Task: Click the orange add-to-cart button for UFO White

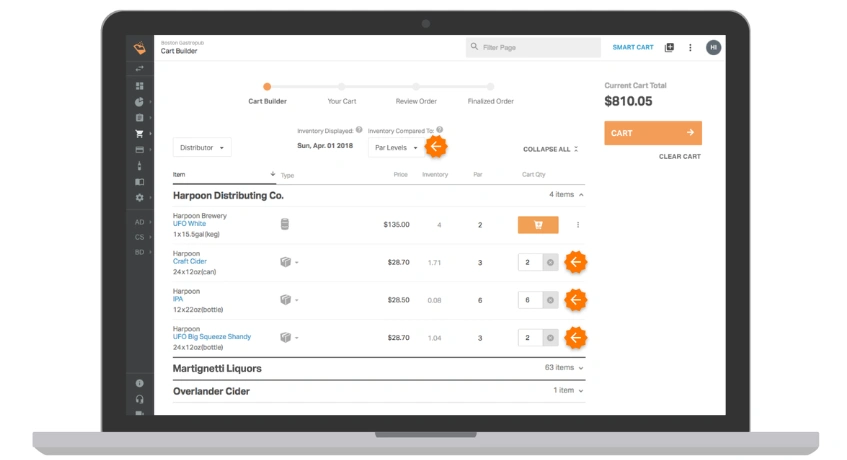Action: click(538, 225)
